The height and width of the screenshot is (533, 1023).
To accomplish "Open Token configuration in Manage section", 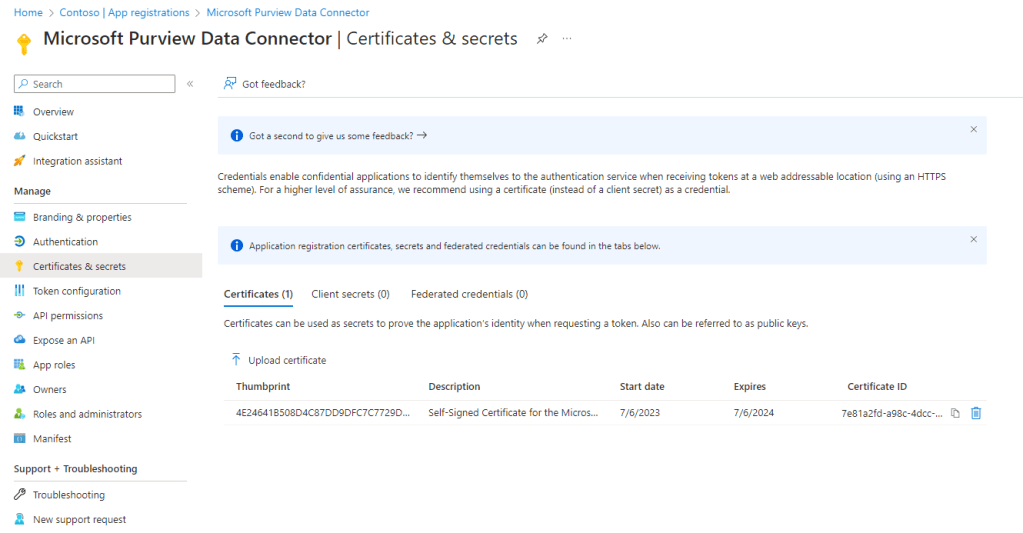I will coord(76,291).
